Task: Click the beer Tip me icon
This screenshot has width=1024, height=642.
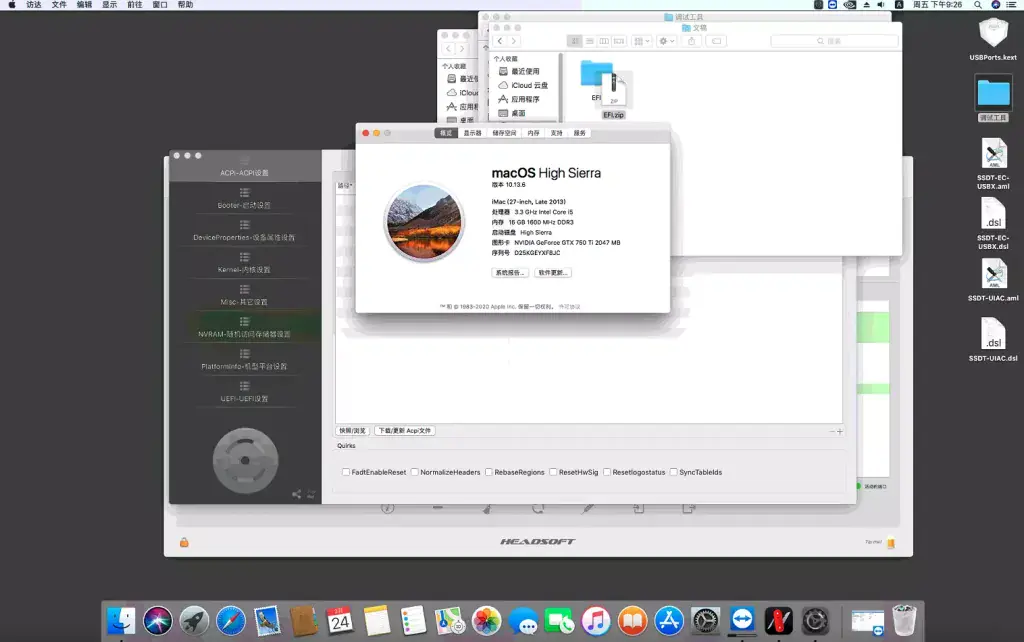Action: 891,542
